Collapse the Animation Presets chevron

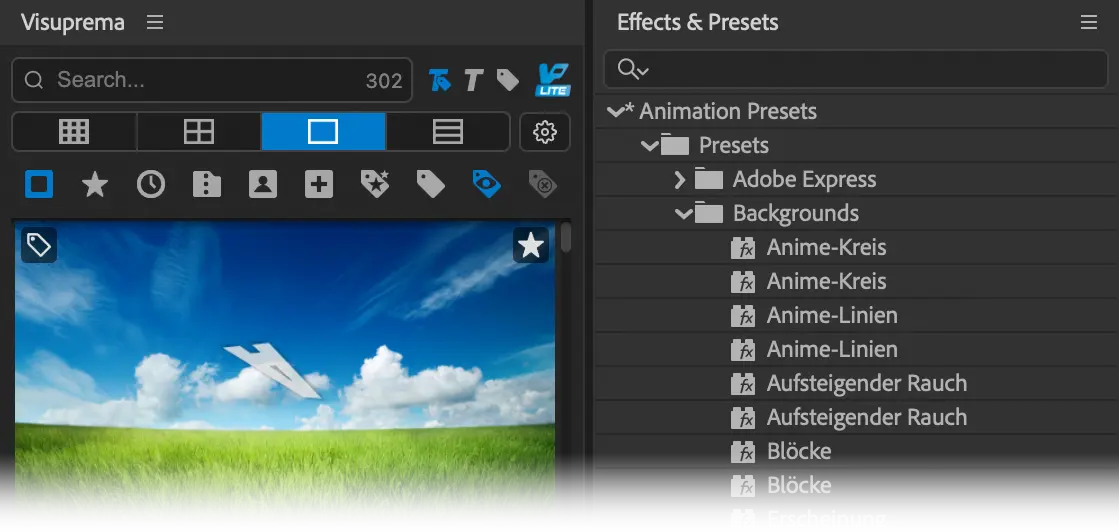pyautogui.click(x=615, y=111)
